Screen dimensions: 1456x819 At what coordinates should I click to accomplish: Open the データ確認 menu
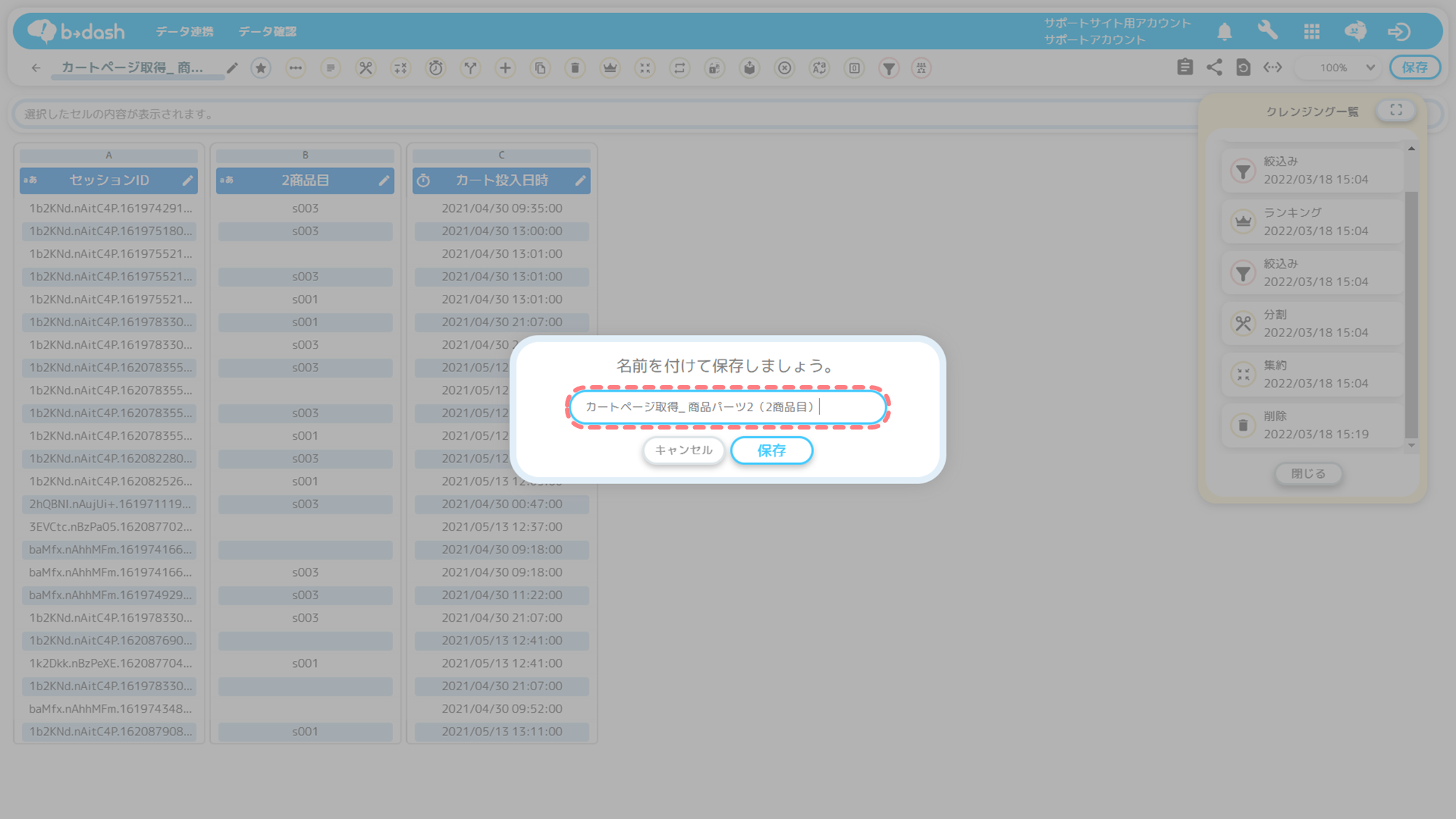coord(267,31)
